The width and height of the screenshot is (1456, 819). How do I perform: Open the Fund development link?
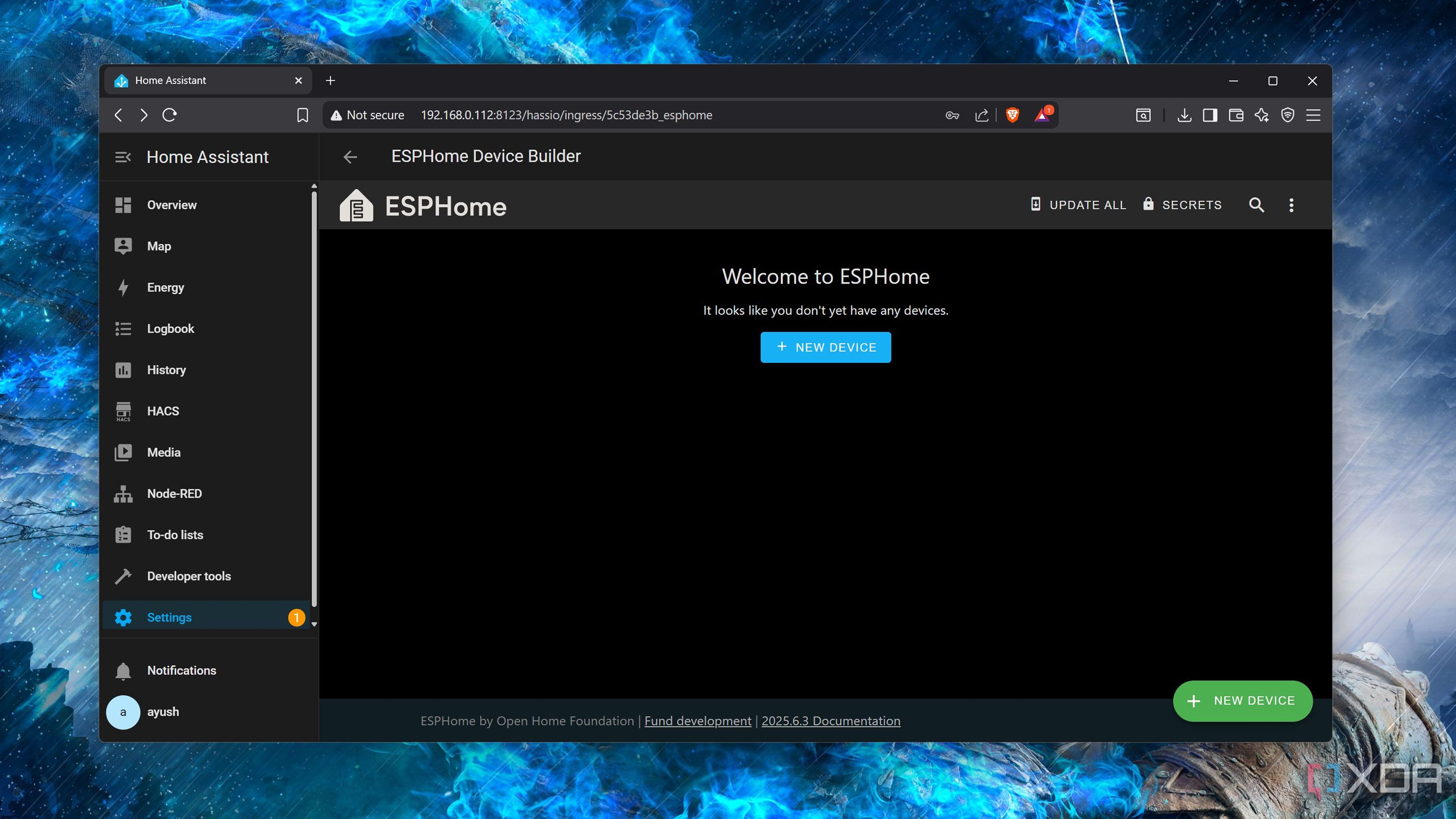click(698, 721)
